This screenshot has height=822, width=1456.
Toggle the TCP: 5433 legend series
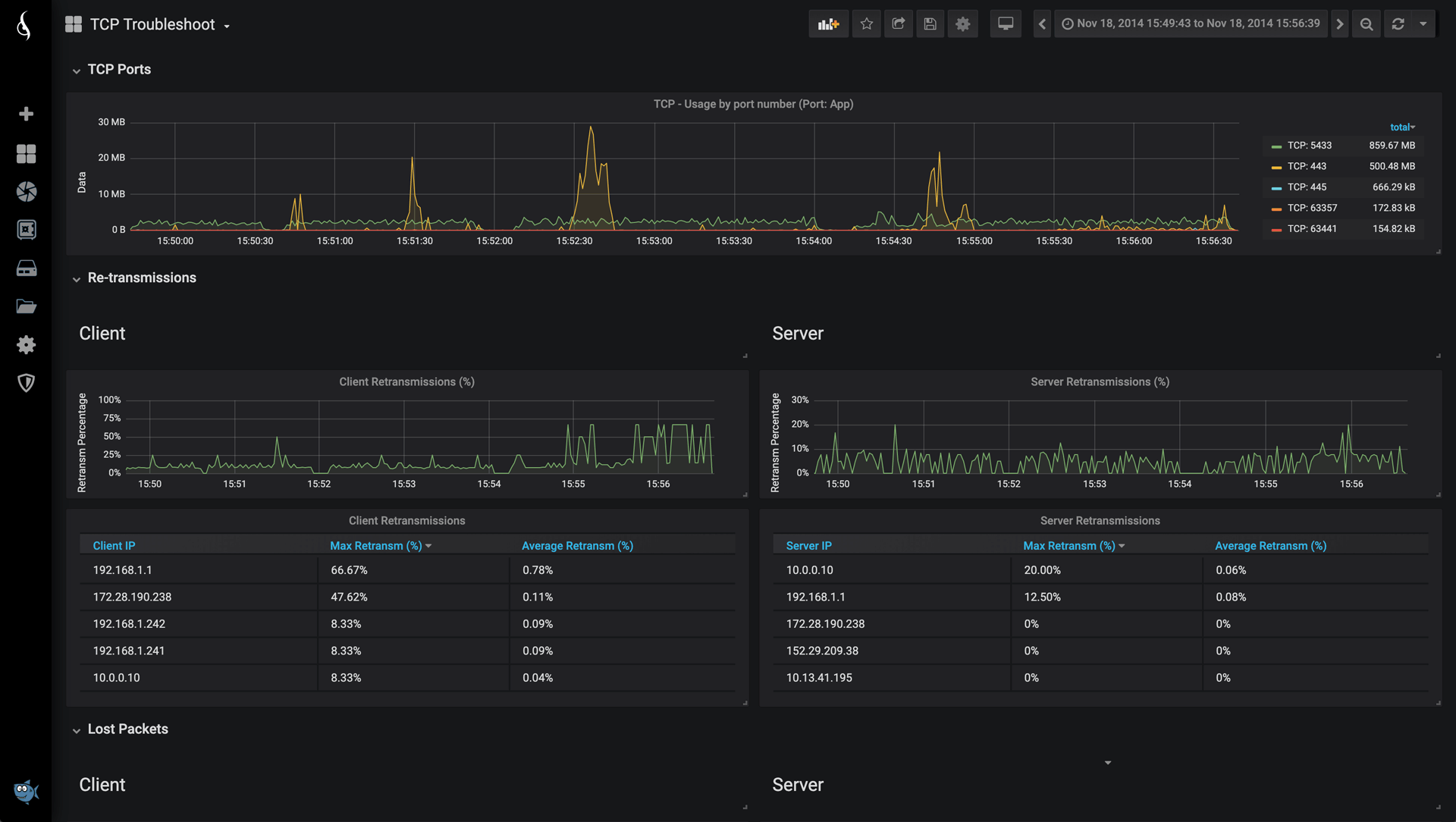tap(1309, 146)
